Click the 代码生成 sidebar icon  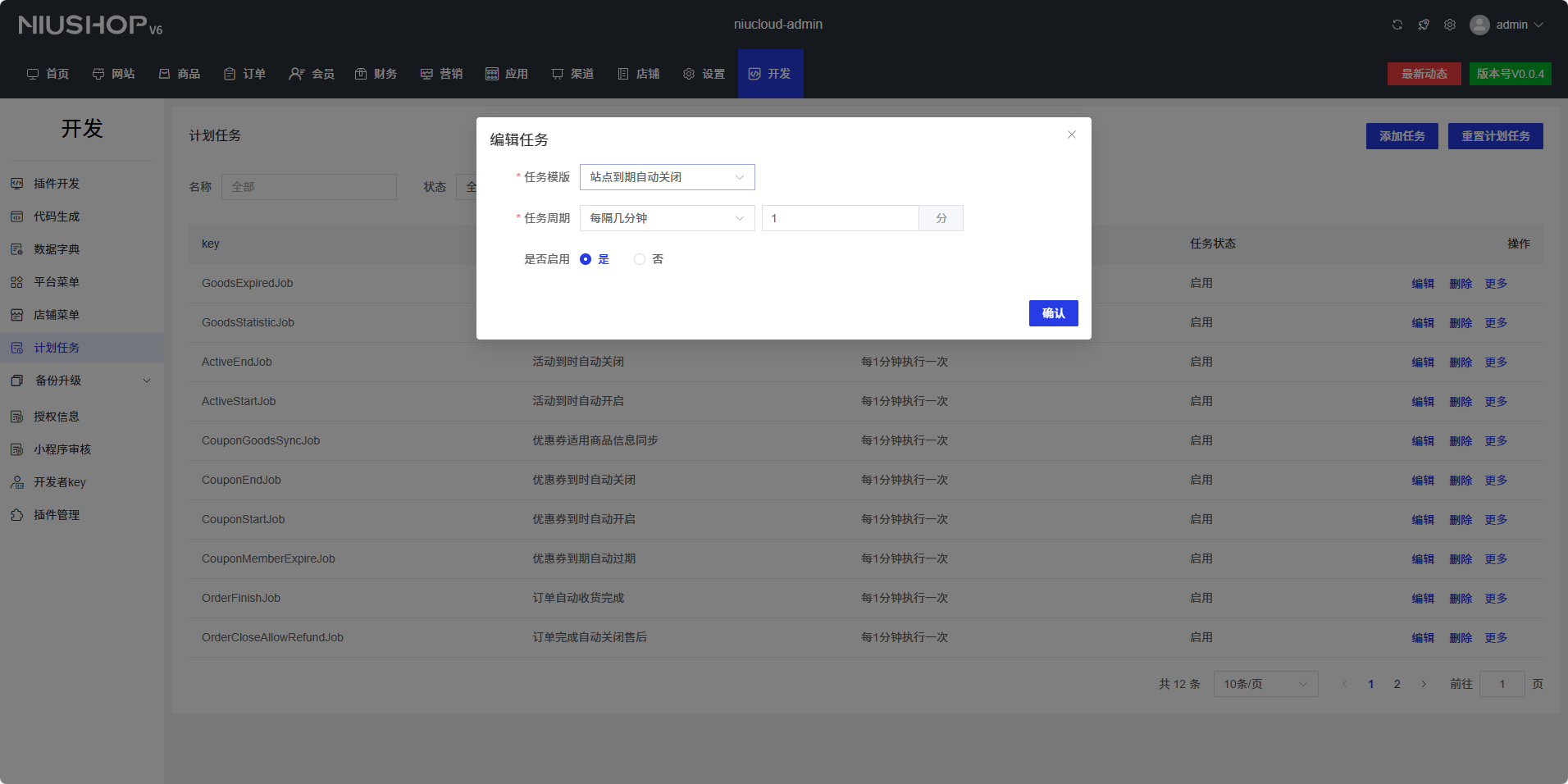click(x=17, y=217)
